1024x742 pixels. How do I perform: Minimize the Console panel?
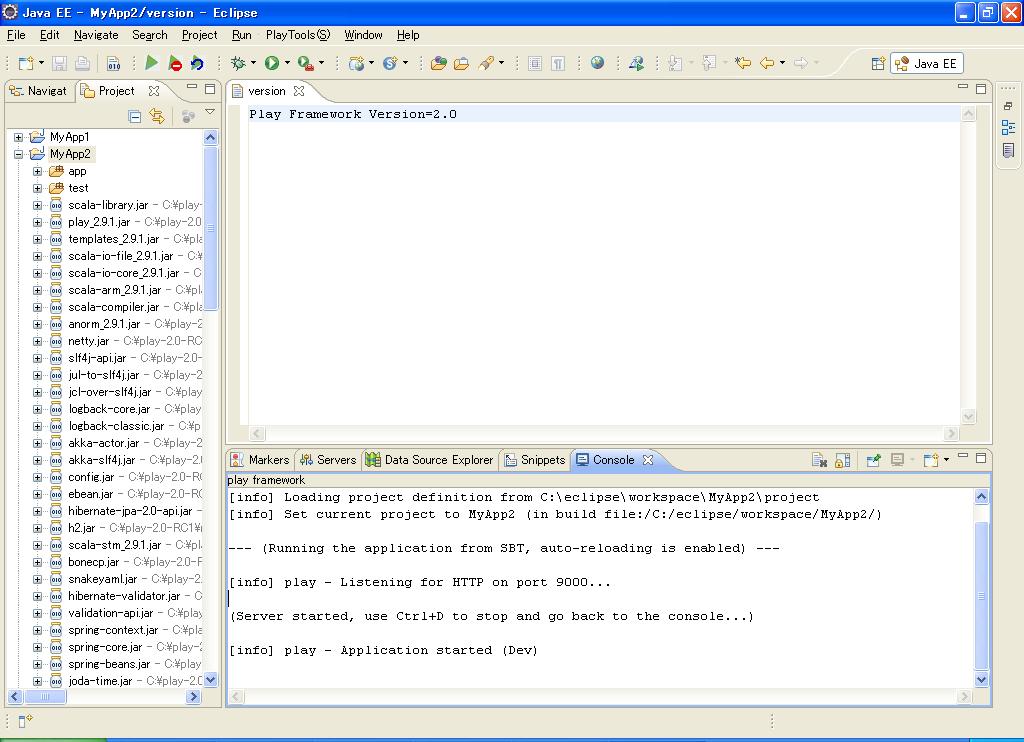pos(963,457)
